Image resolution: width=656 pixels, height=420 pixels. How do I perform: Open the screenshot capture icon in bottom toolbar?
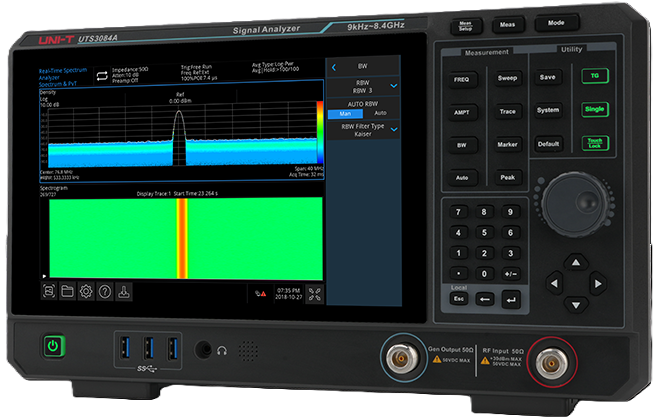coord(49,291)
